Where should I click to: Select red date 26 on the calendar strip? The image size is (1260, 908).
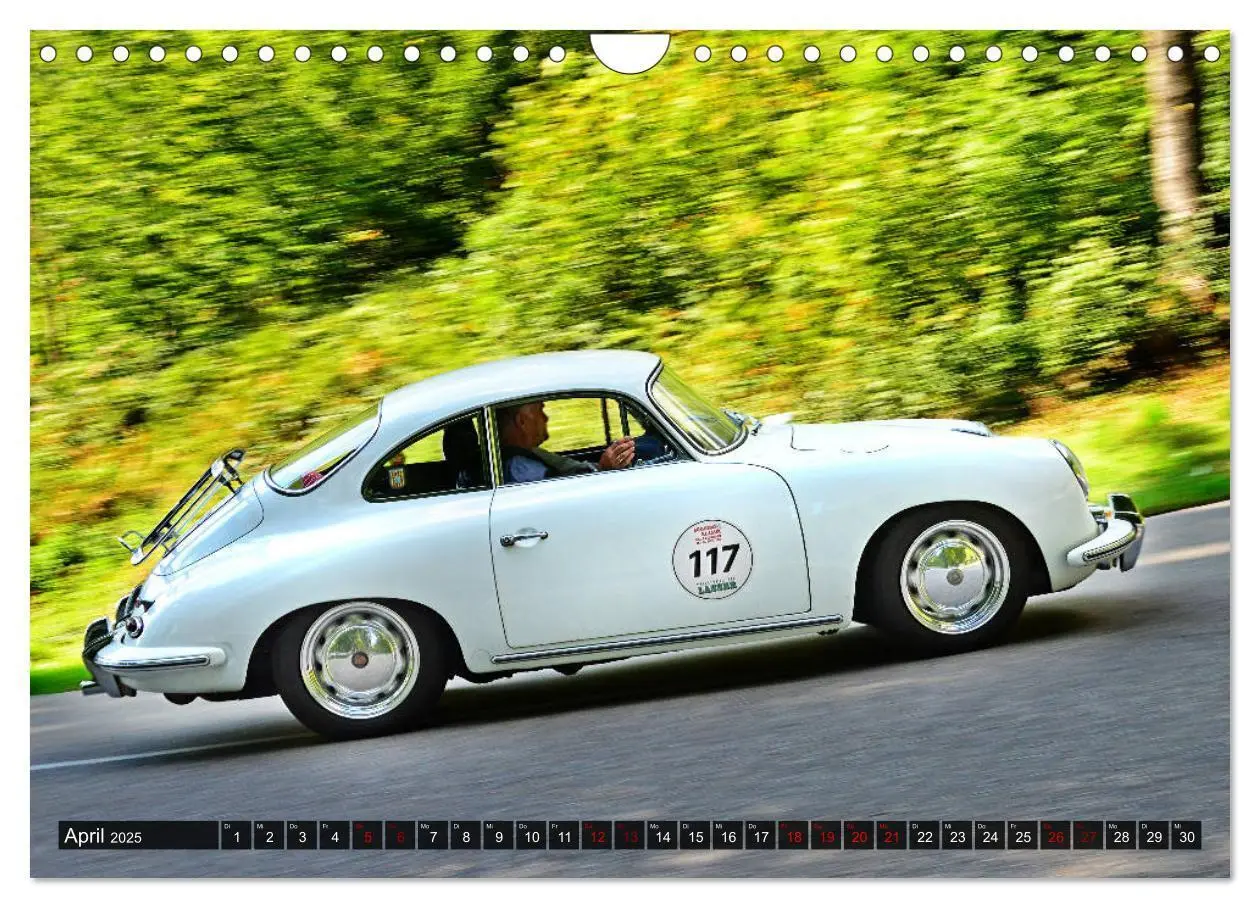point(1056,836)
